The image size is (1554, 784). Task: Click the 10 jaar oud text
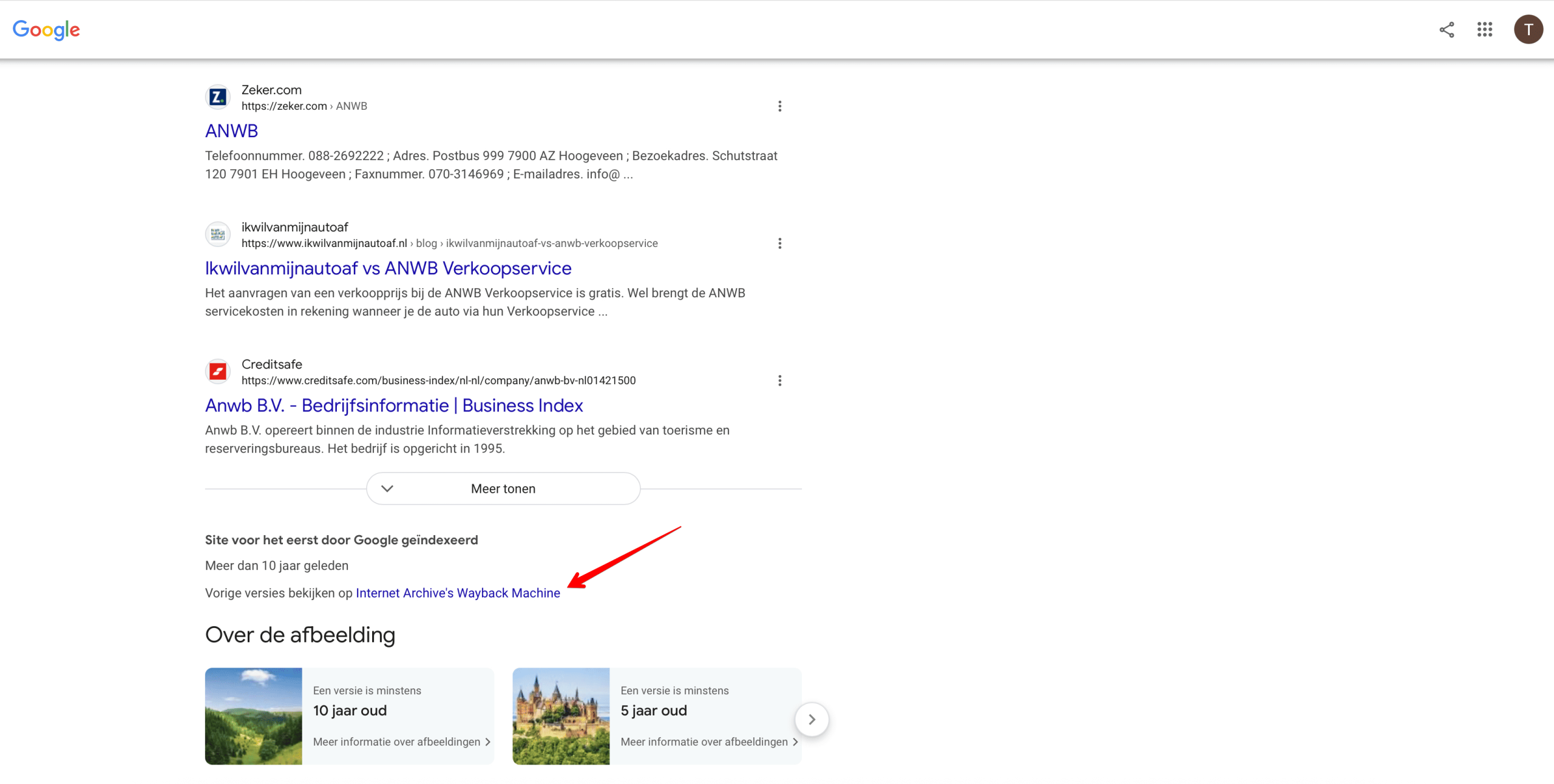[x=350, y=711]
